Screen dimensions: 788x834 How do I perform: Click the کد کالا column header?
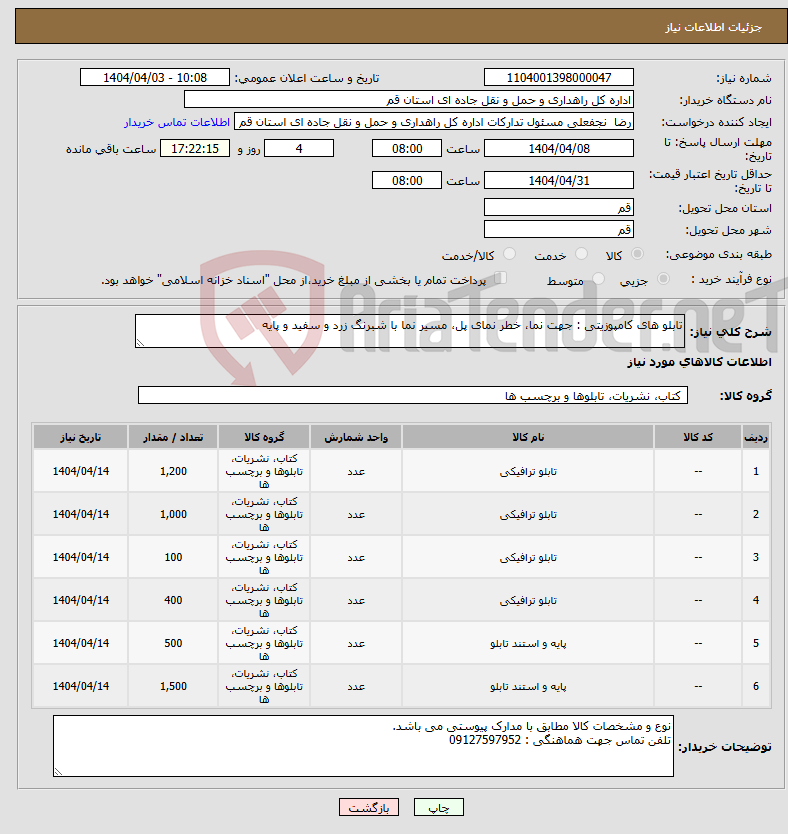tap(698, 437)
